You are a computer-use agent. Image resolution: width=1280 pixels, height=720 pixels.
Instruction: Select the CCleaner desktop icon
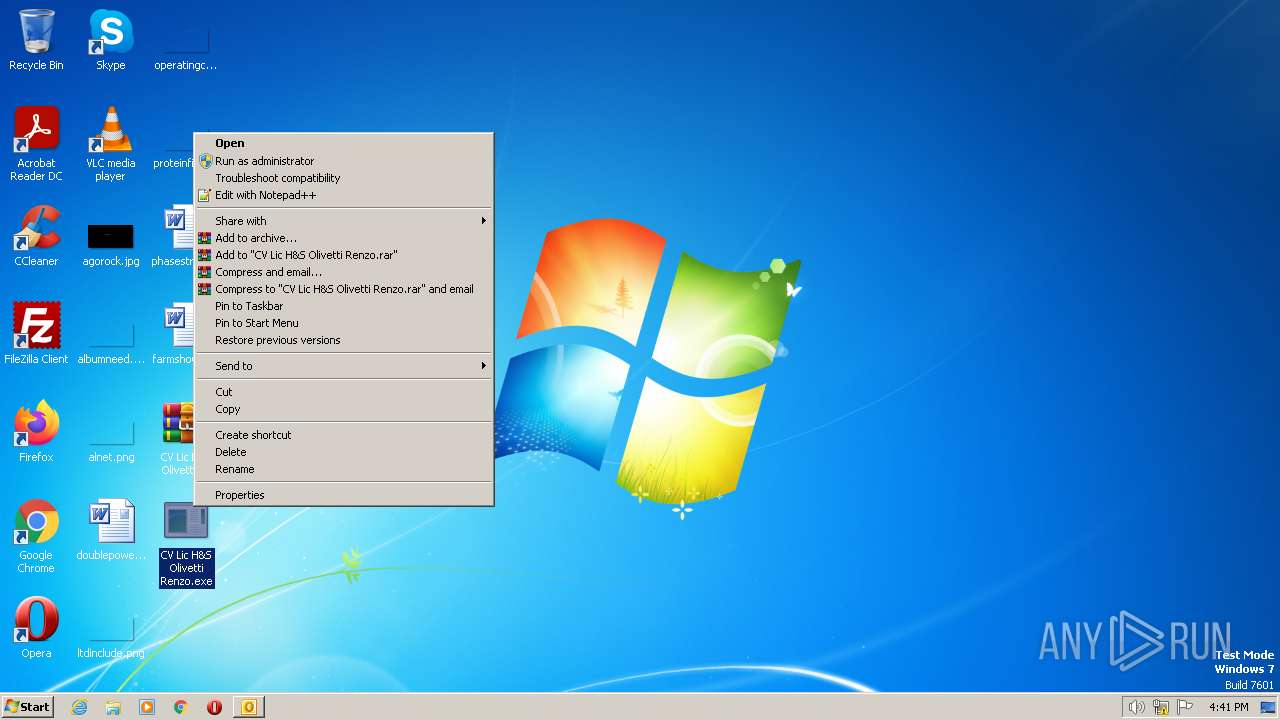(36, 237)
